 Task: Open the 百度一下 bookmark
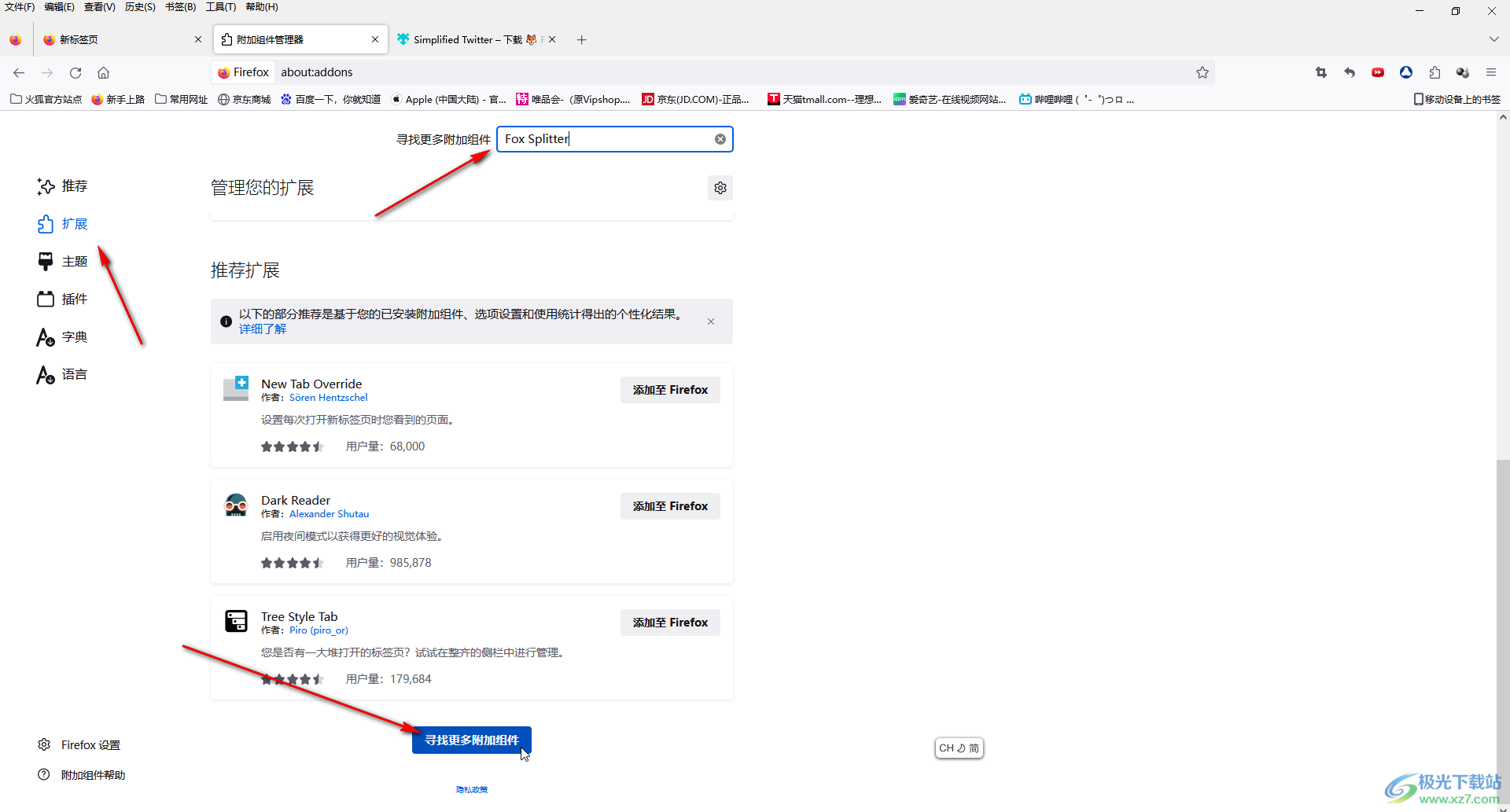point(331,99)
